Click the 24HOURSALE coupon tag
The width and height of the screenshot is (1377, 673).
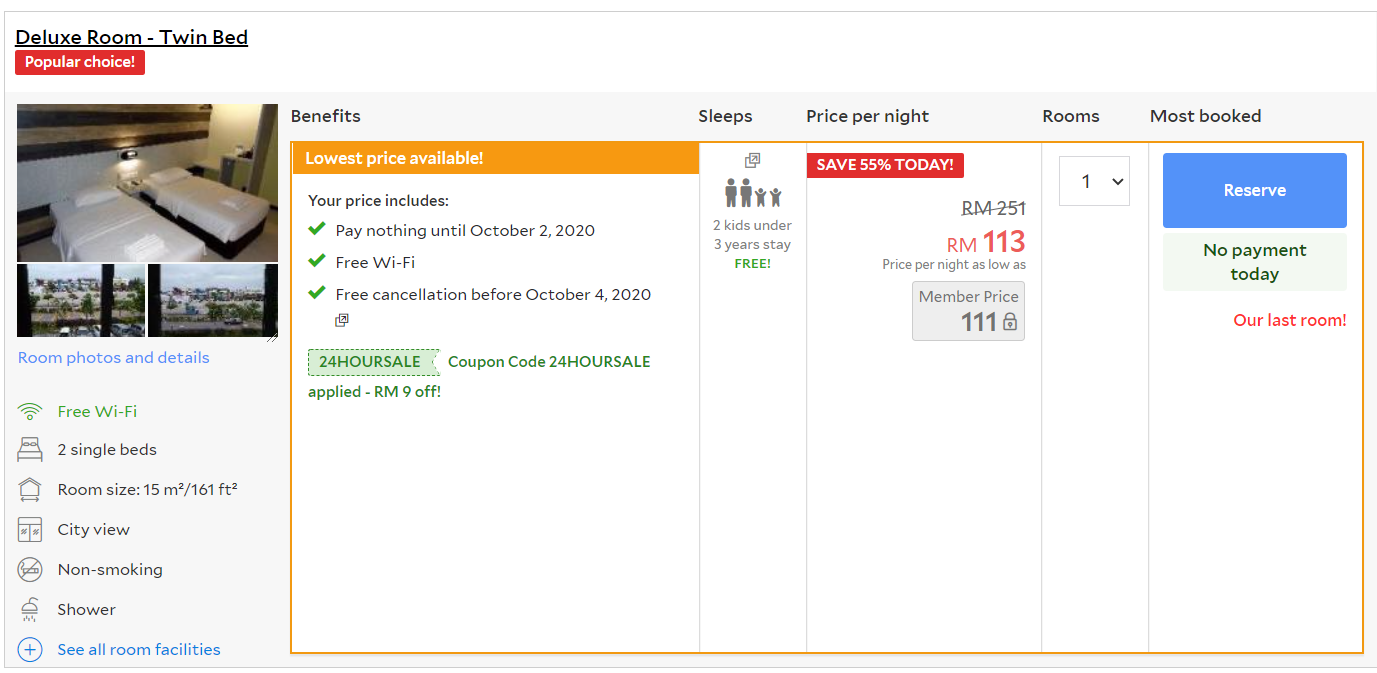point(370,362)
